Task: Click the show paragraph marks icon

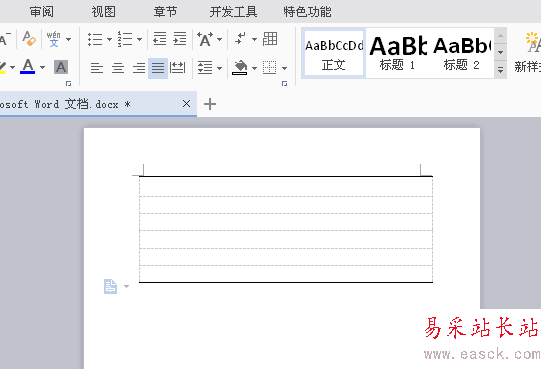Action: click(240, 38)
